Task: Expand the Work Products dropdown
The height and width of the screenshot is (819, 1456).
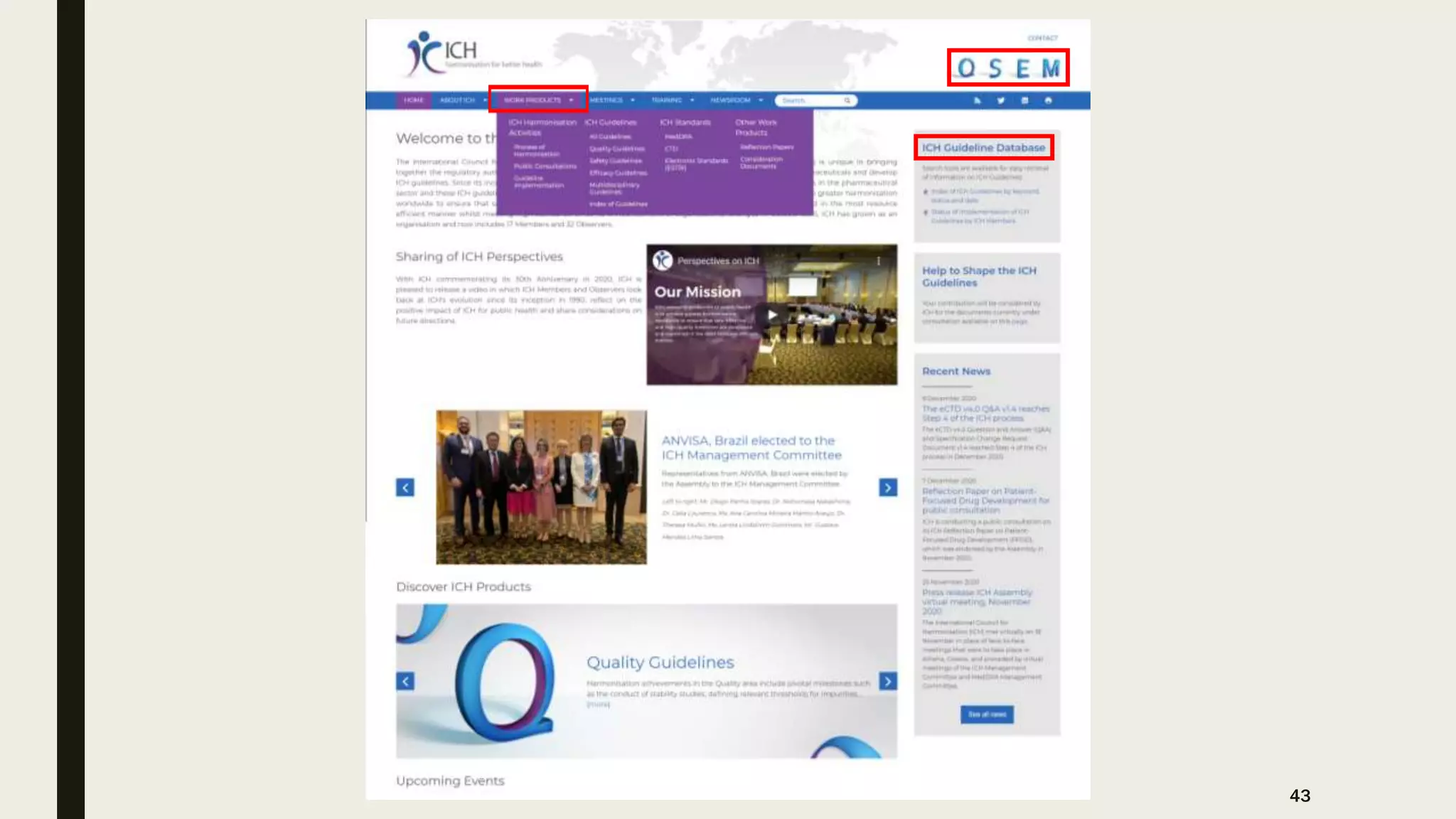Action: (x=538, y=100)
